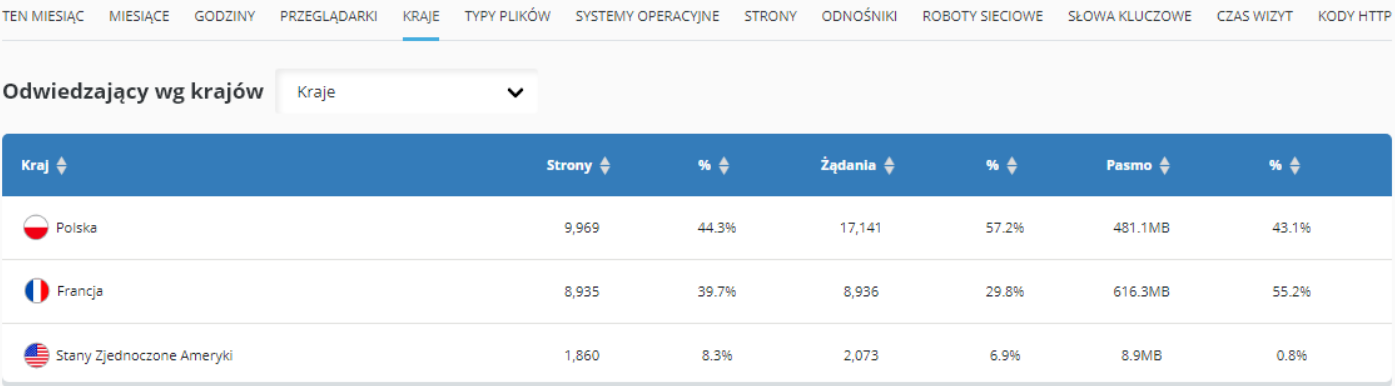Switch to the Kody HTTP tab
Image resolution: width=1395 pixels, height=386 pixels.
(1355, 17)
